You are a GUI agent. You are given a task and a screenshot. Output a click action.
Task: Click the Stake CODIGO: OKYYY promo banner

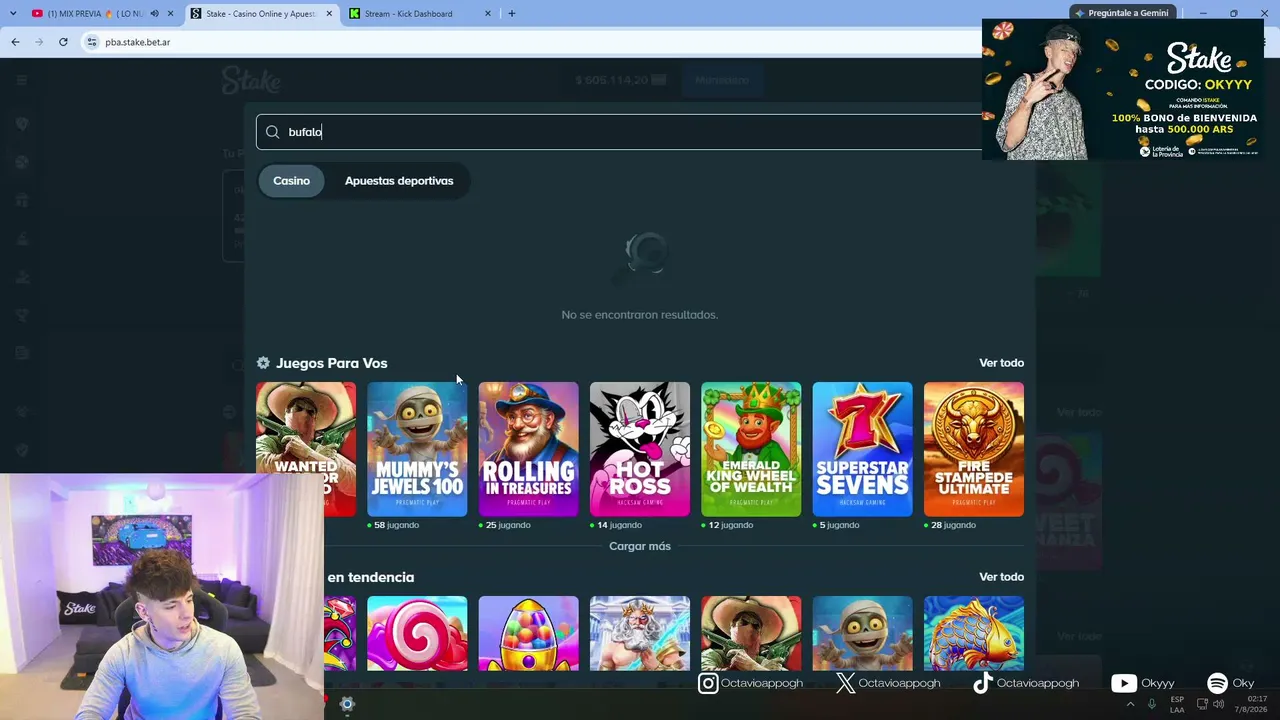pos(1123,89)
